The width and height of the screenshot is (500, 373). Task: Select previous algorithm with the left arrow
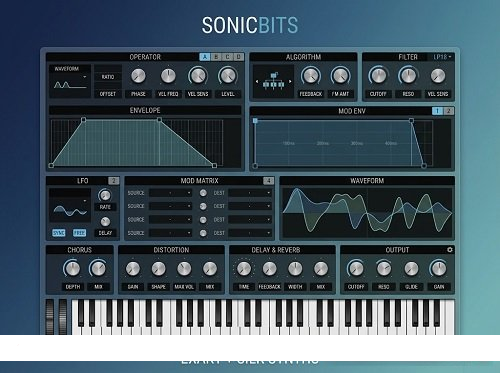[257, 81]
